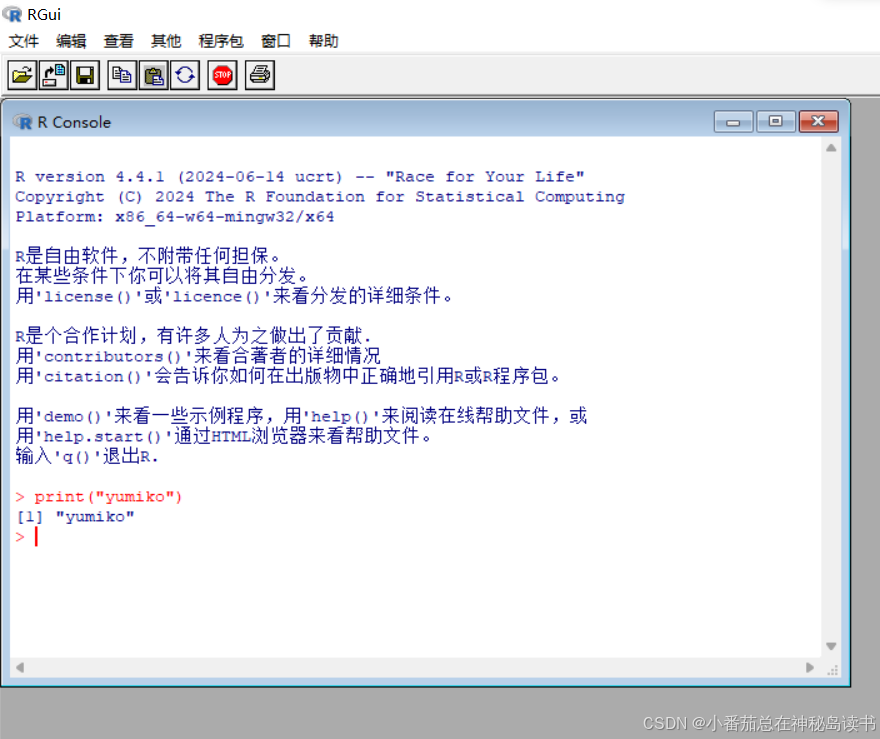The height and width of the screenshot is (739, 880).
Task: Stop current computation with the STOP icon
Action: click(221, 74)
